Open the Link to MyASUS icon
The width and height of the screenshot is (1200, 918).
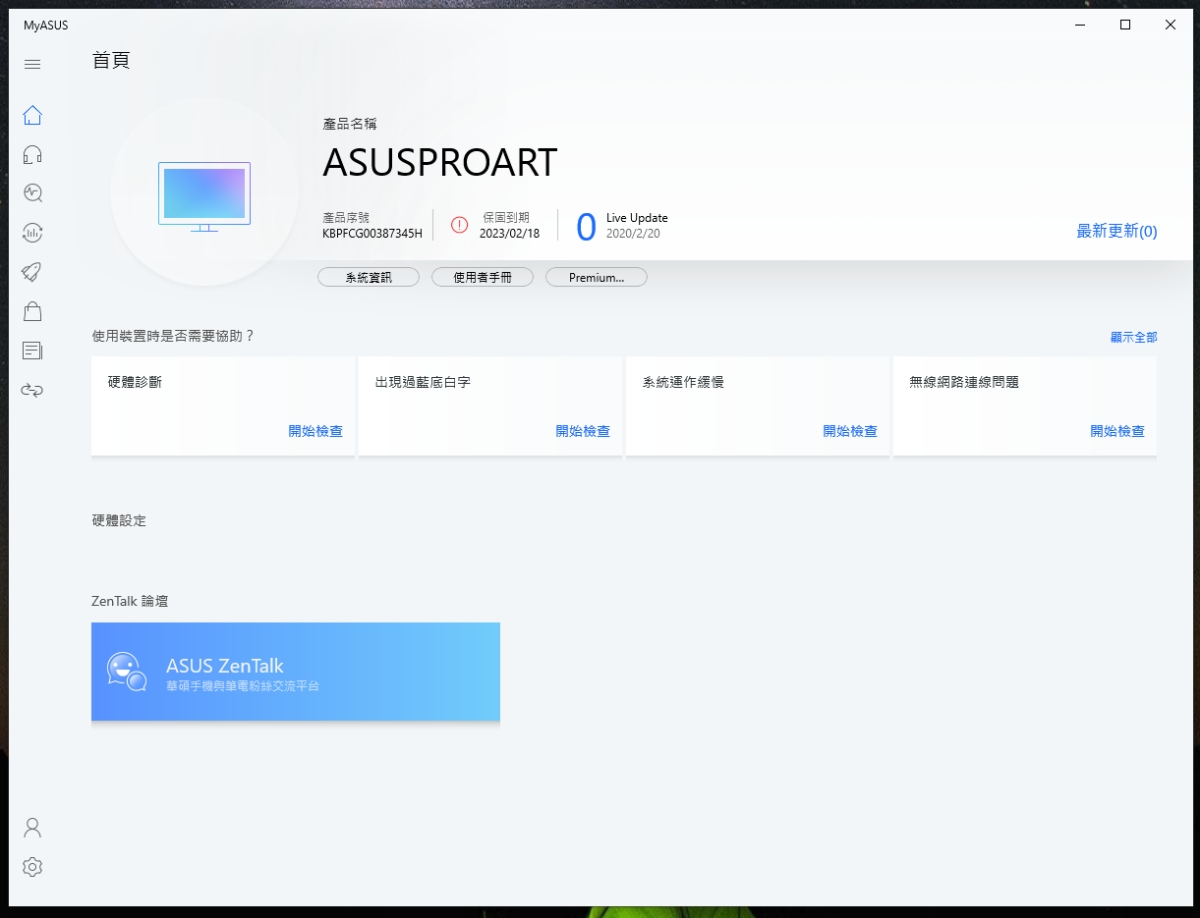[32, 390]
